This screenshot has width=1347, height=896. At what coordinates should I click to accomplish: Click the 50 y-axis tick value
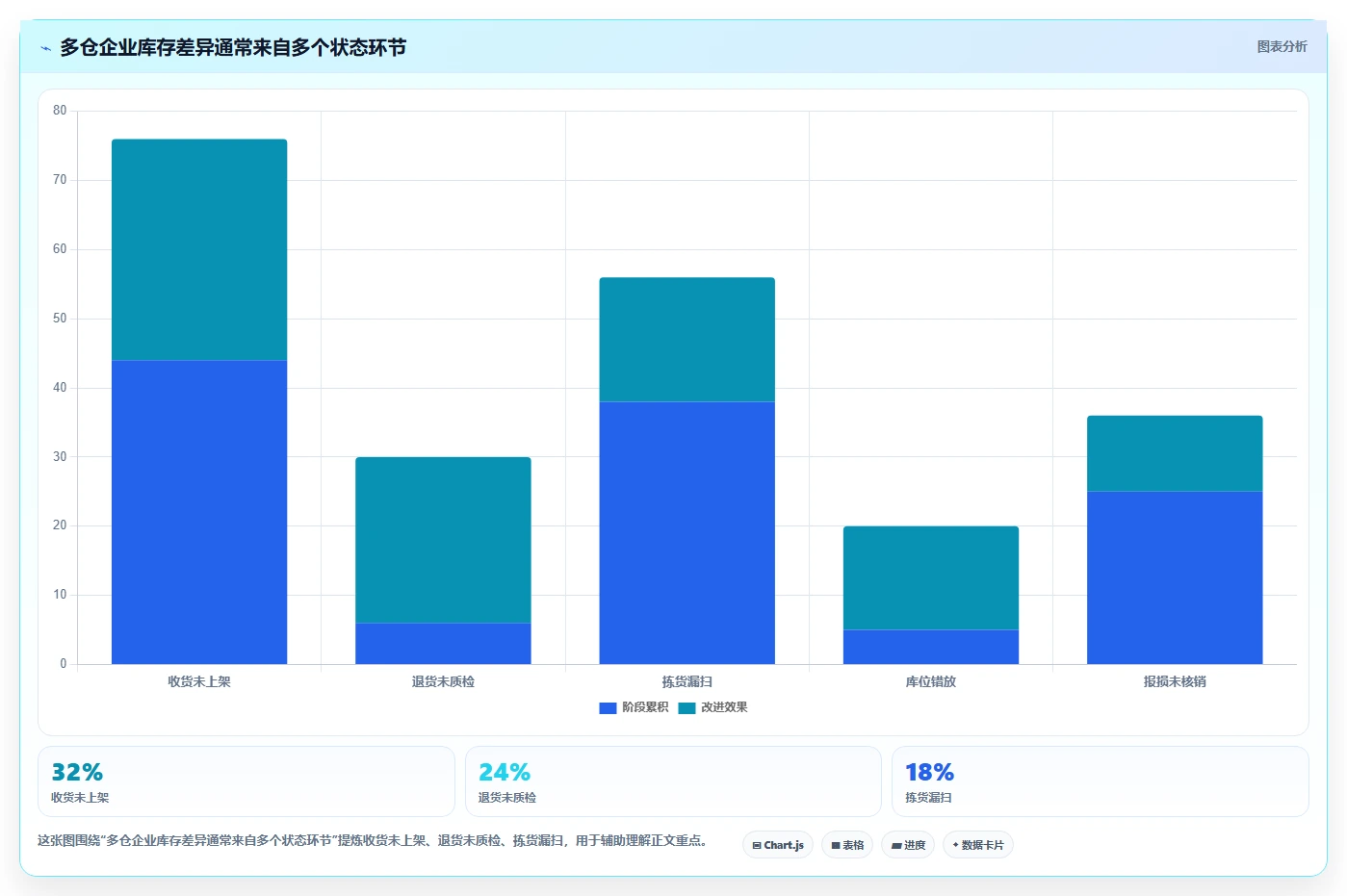pos(60,319)
